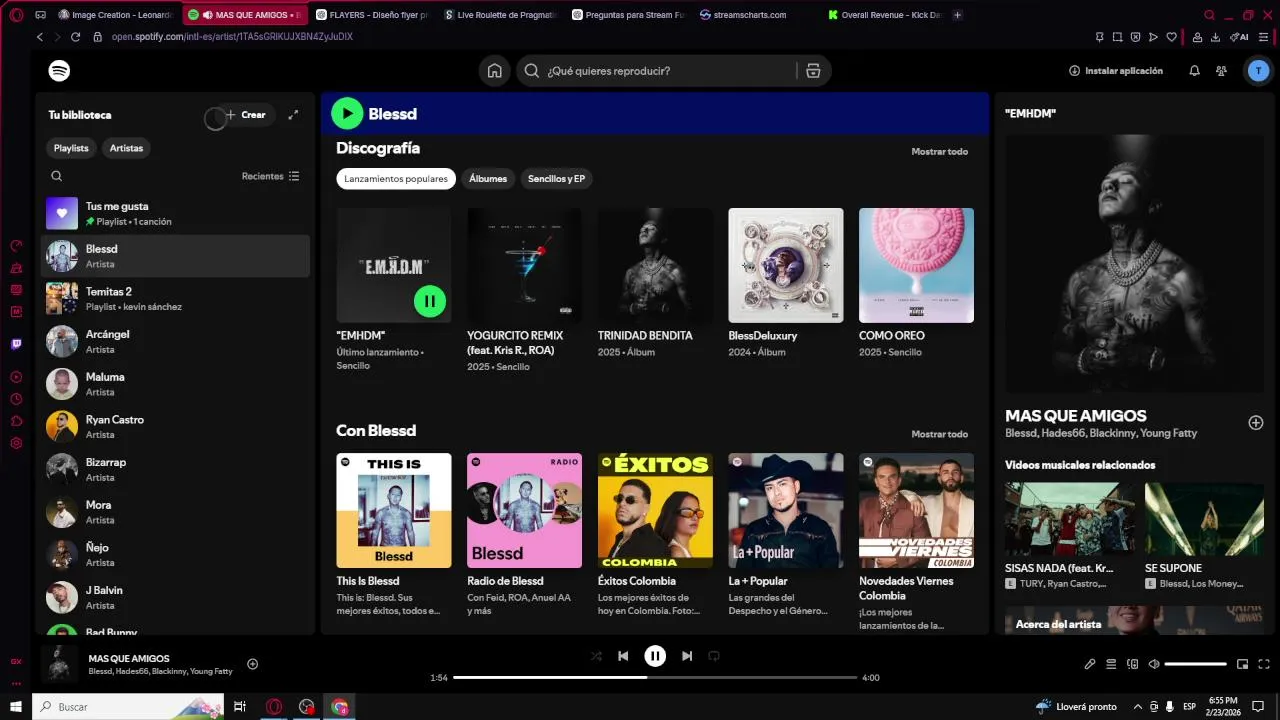This screenshot has height=720, width=1280.
Task: Add MAS QUE AMIGOS to library, bottom bar
Action: [x=253, y=664]
